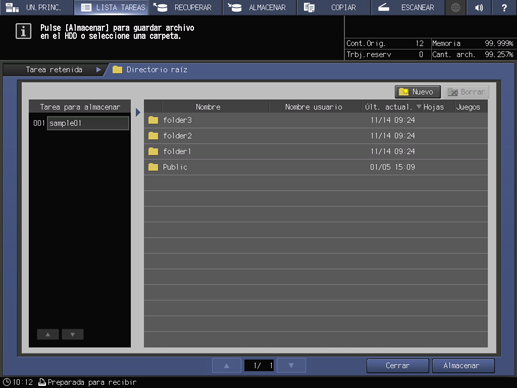Click the 1/1 page indicator
Image resolution: width=517 pixels, height=388 pixels.
[259, 366]
